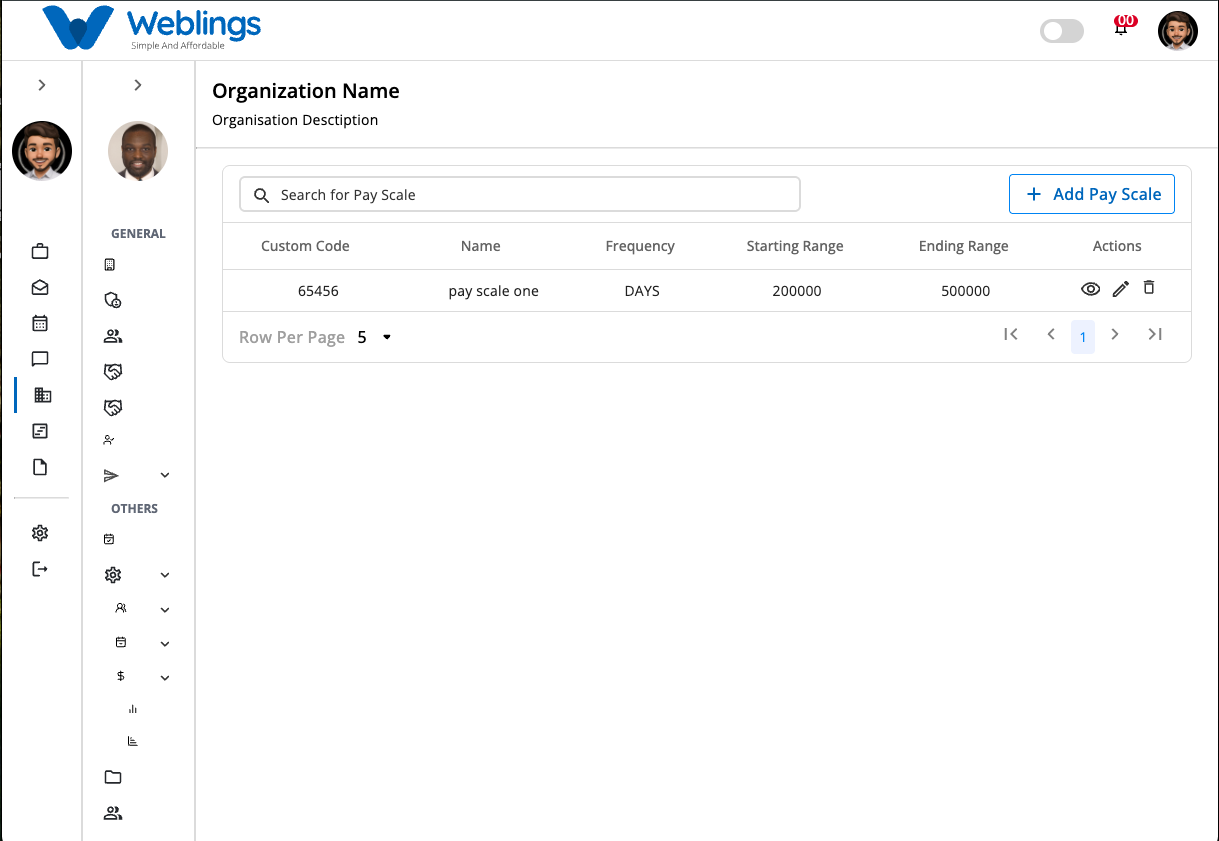The image size is (1219, 841).
Task: Open the bar chart icon under dollar section
Action: [x=133, y=709]
